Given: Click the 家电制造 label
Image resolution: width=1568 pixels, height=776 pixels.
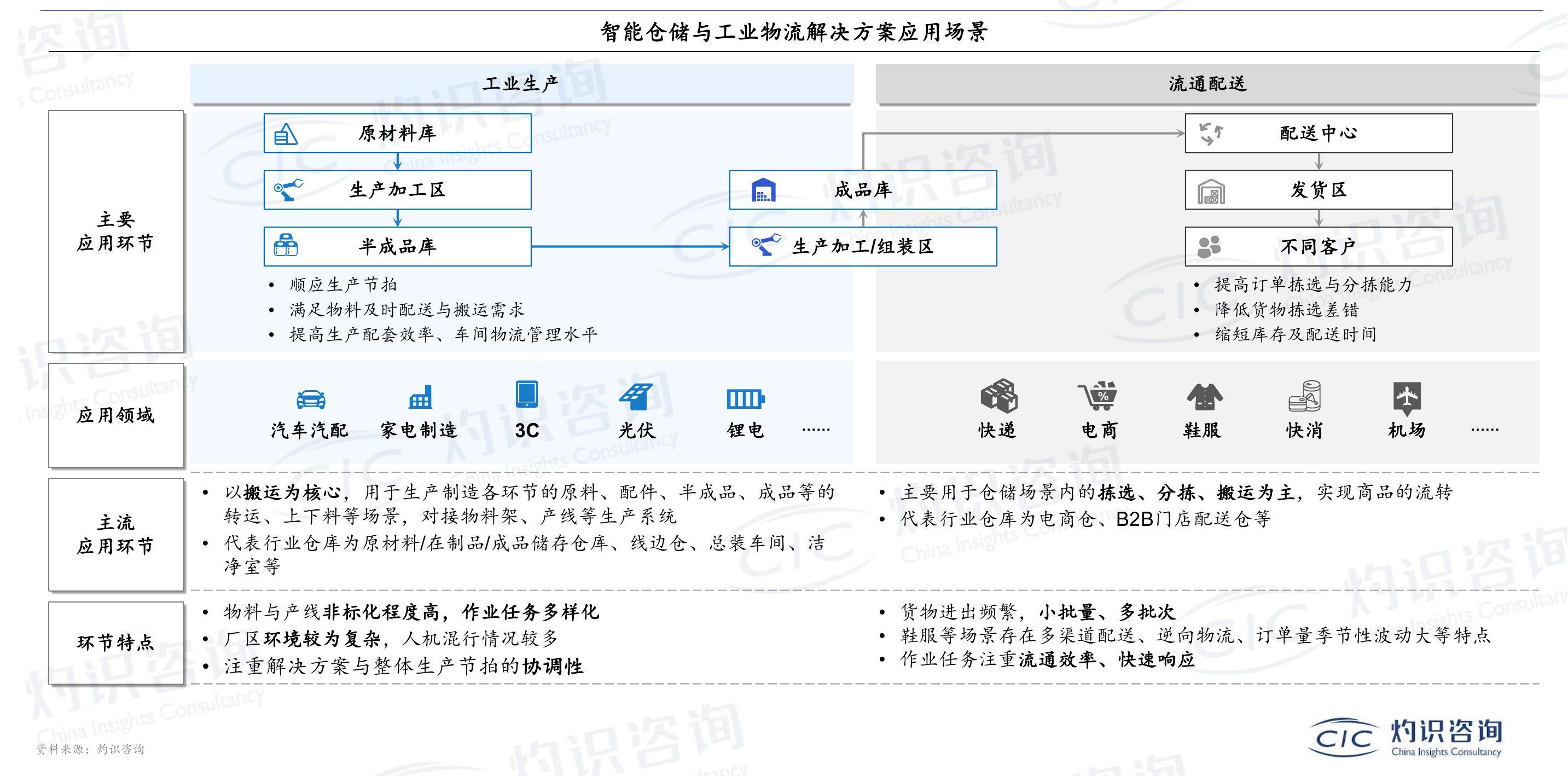Looking at the screenshot, I should click(x=419, y=430).
